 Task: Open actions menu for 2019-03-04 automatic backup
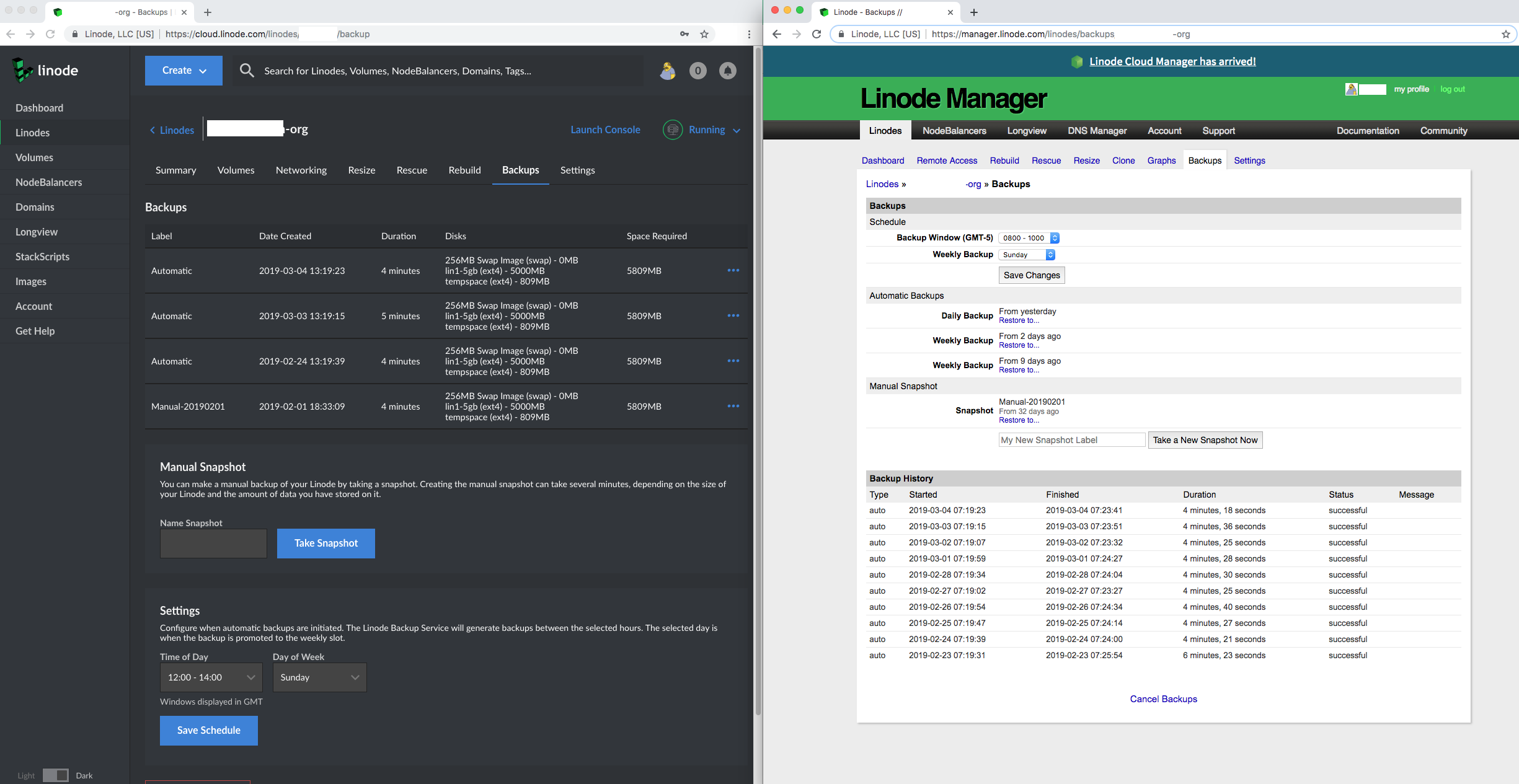coord(733,270)
